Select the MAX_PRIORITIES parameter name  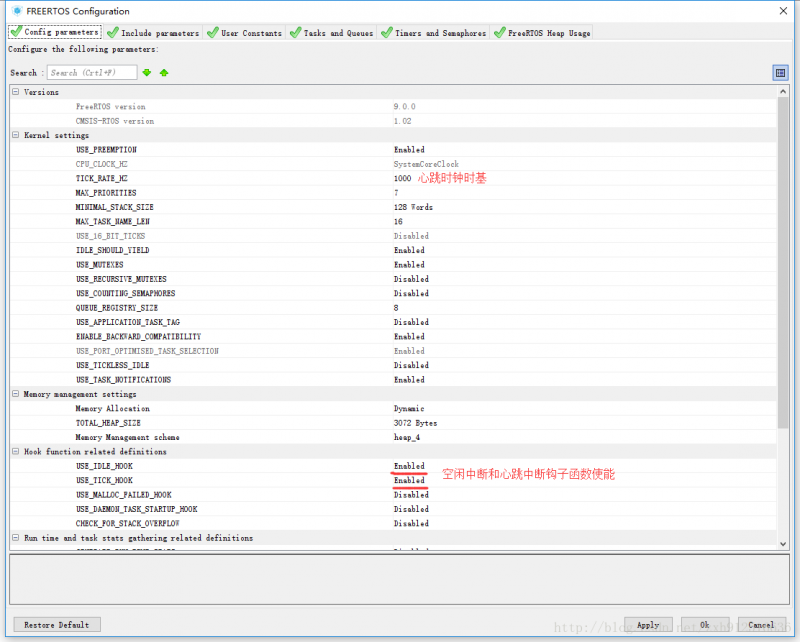(x=106, y=193)
